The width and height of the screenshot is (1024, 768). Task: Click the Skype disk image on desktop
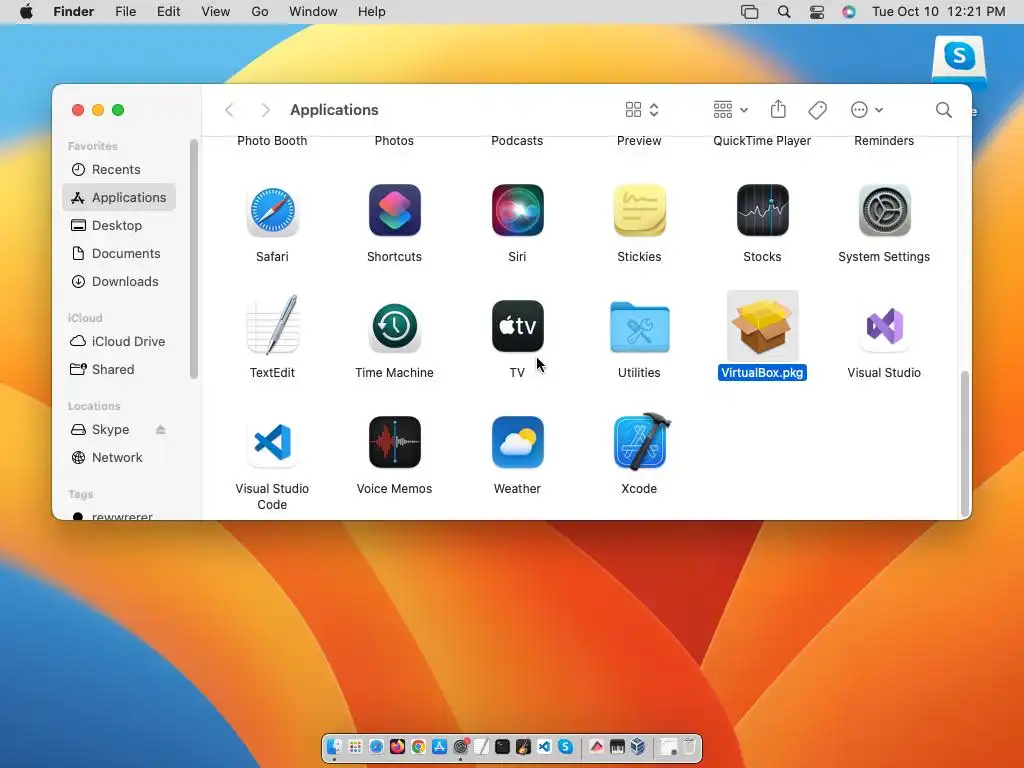pos(959,60)
